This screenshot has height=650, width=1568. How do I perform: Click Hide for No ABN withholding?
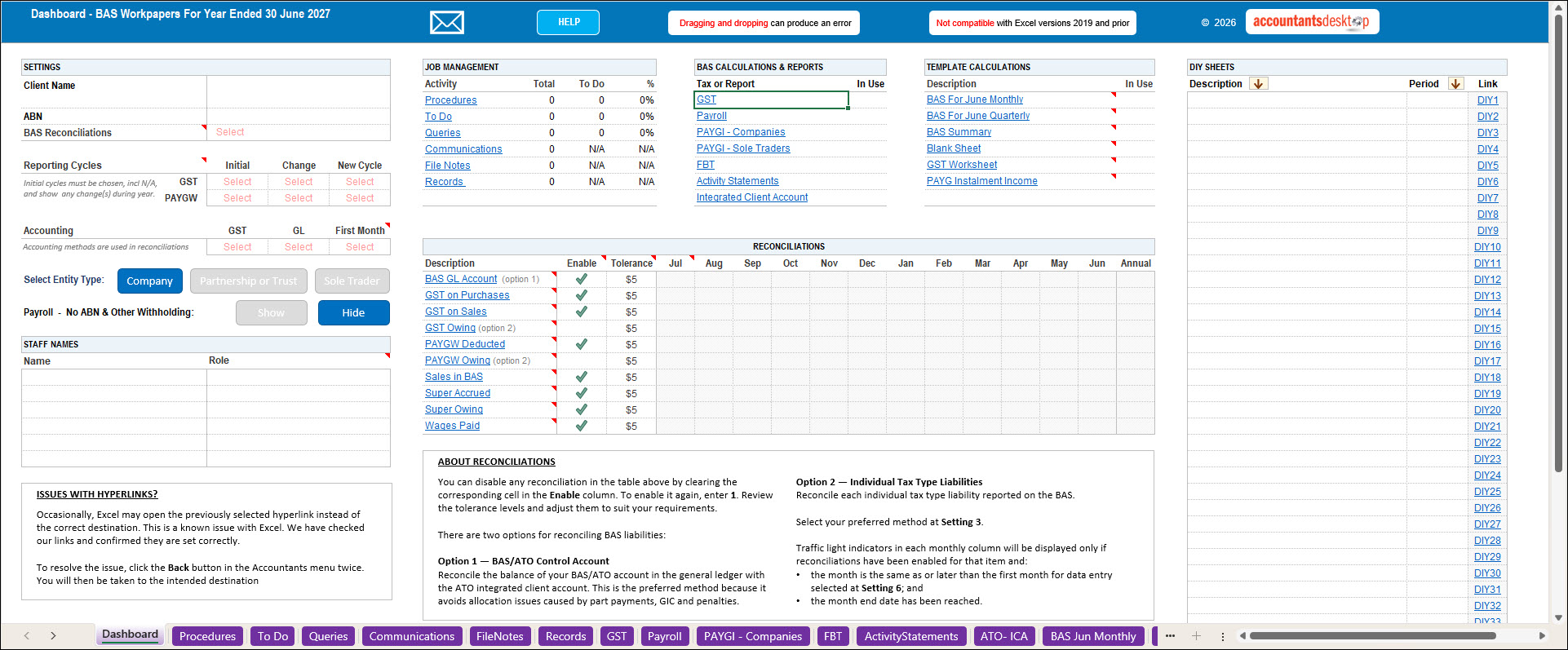[353, 312]
